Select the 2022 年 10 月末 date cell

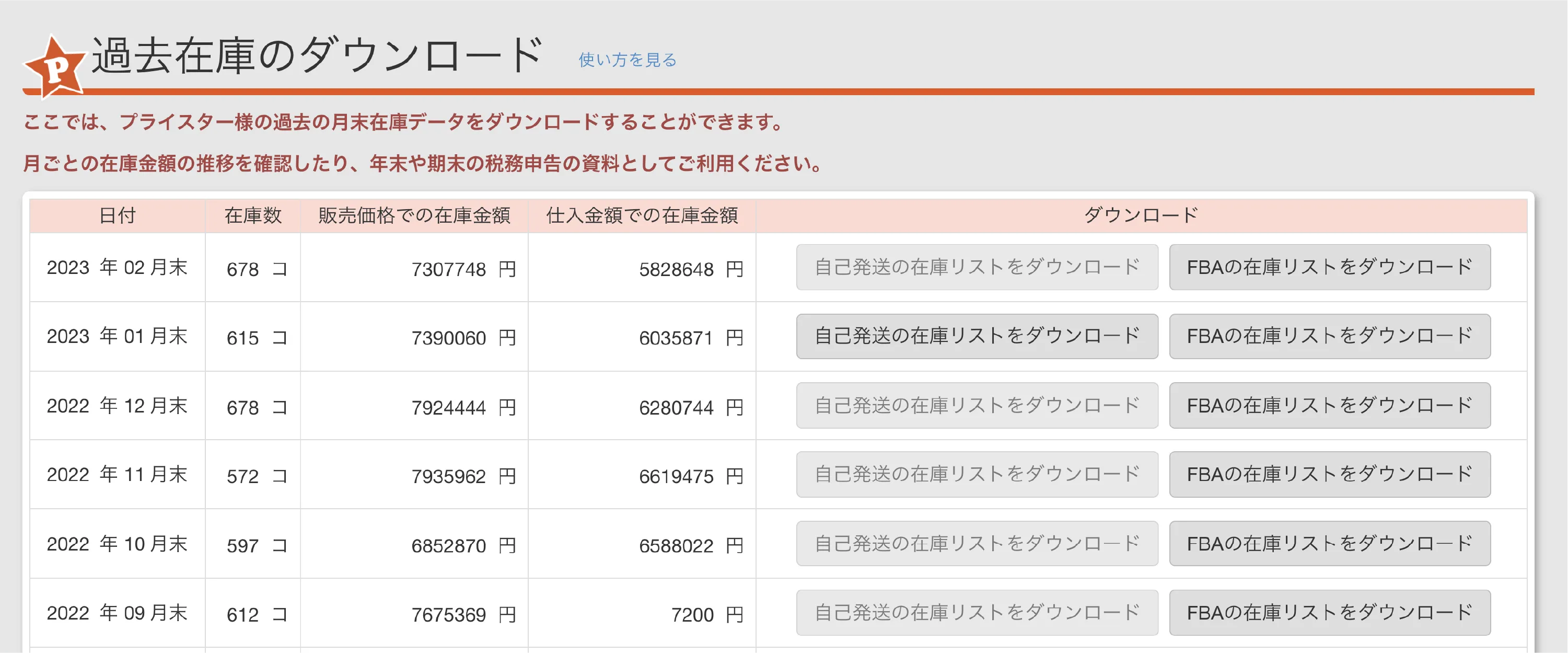118,543
